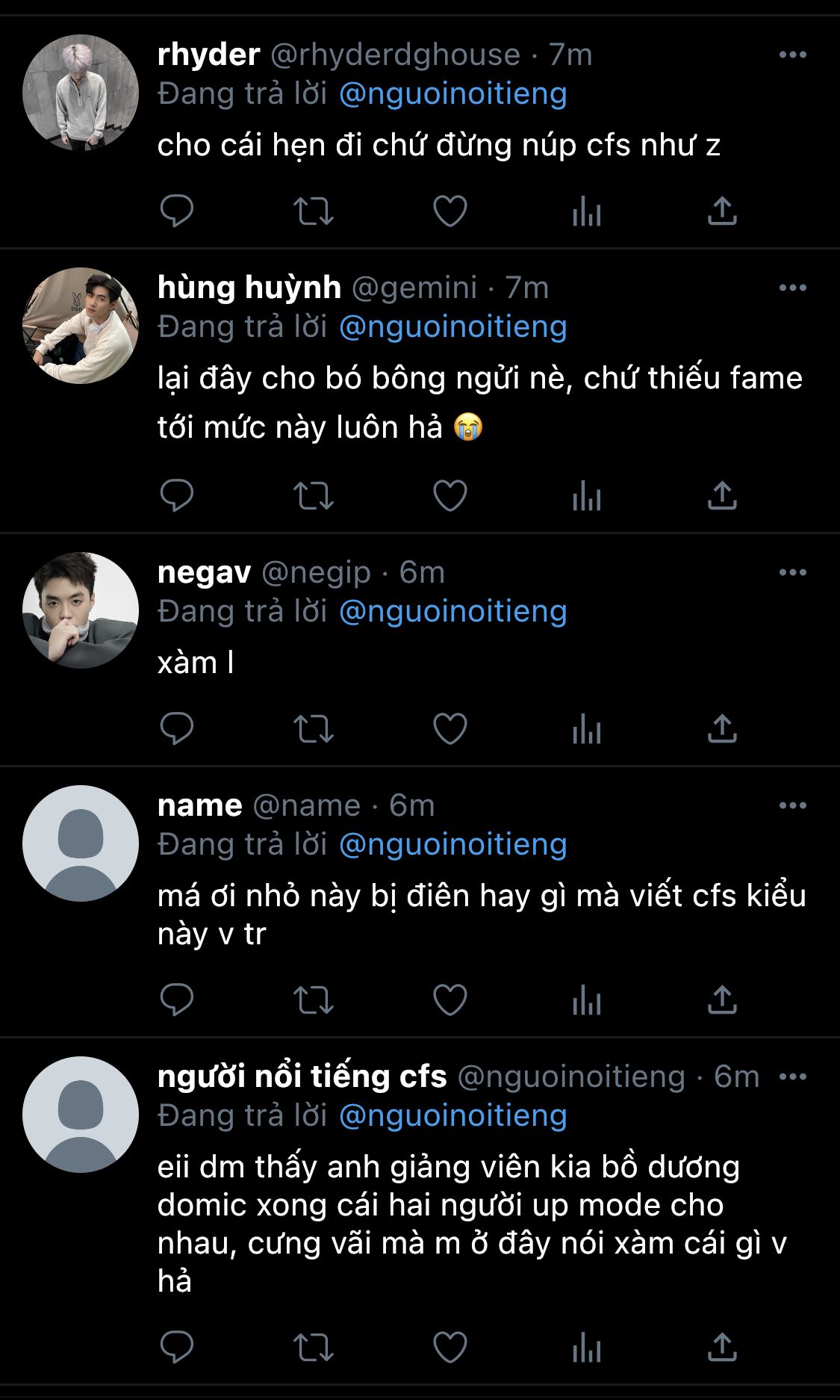The image size is (840, 1400).
Task: Open @nguoinoitieng mention in rhyder's reply
Action: point(452,94)
